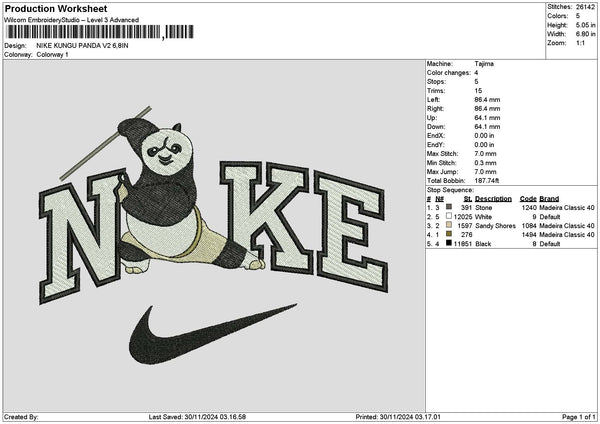The image size is (600, 424).
Task: Click stitch count 11851 in Black row
Action: [x=463, y=244]
